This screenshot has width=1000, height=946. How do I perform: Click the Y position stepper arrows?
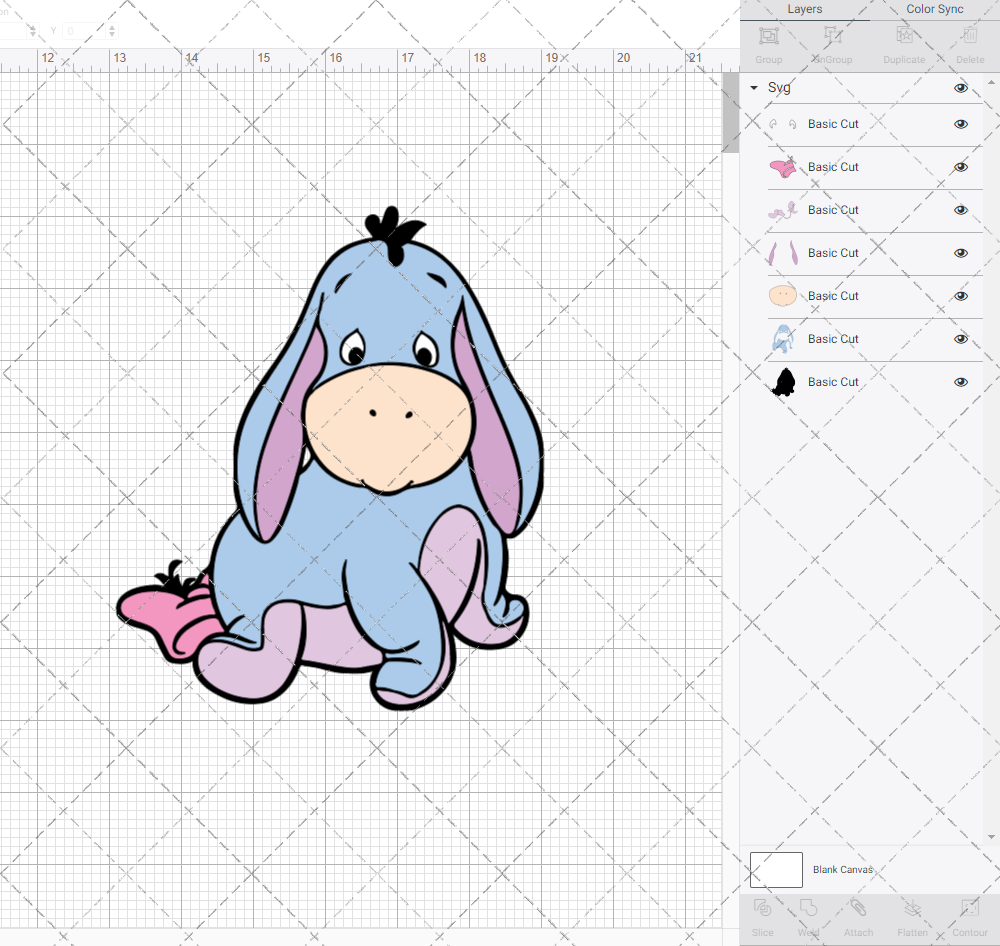112,31
